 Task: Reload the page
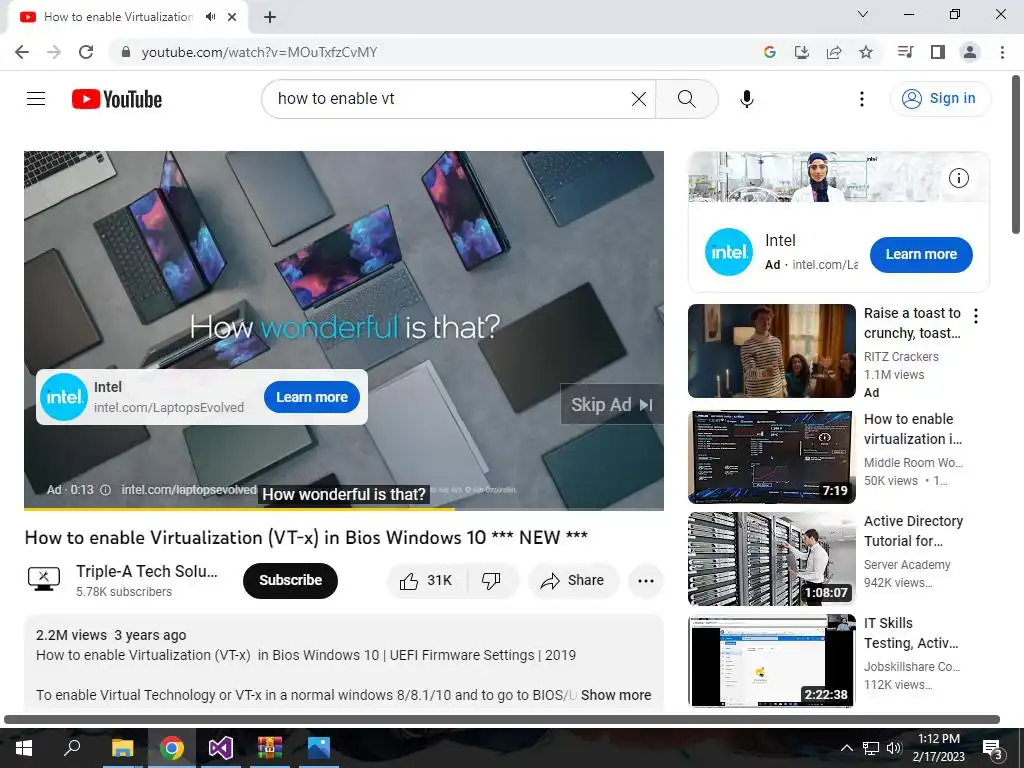(x=86, y=52)
